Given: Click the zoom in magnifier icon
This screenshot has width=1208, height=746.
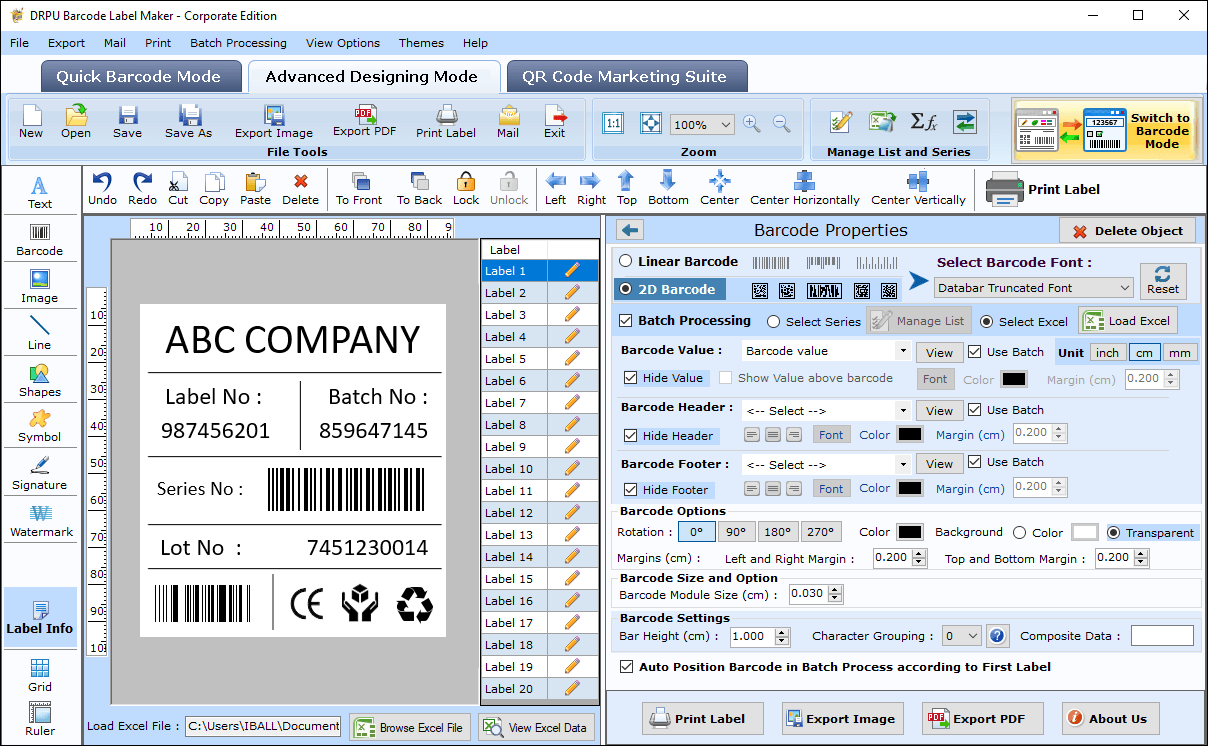Looking at the screenshot, I should pos(752,124).
